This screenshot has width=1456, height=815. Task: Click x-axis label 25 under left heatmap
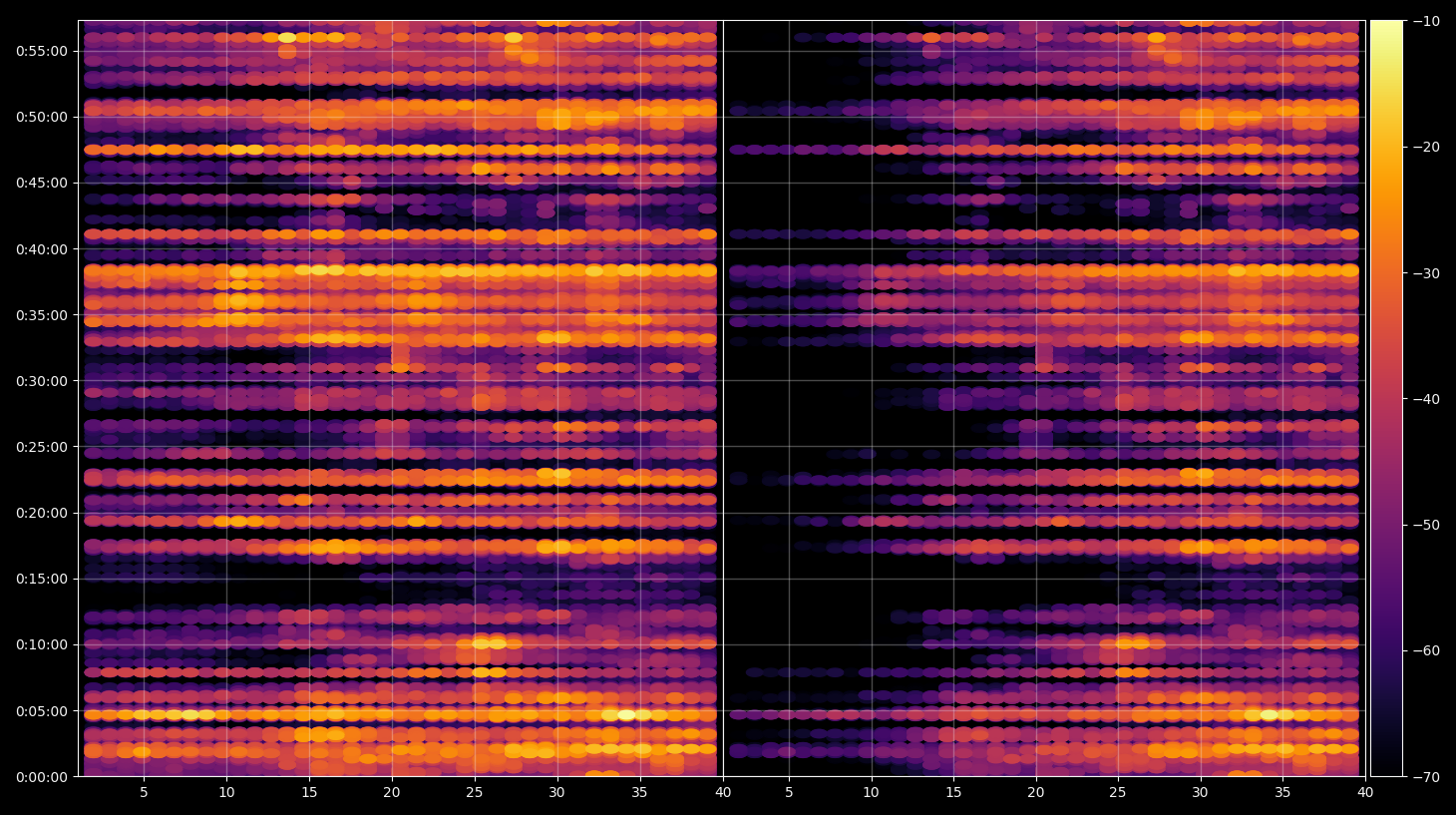pos(474,793)
